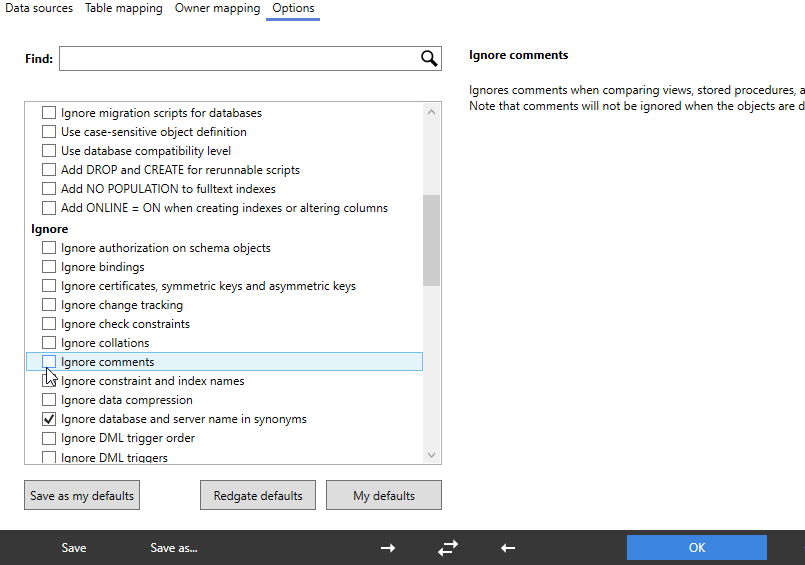Check Use case-sensitive object definition
This screenshot has height=565, width=805.
[x=49, y=132]
